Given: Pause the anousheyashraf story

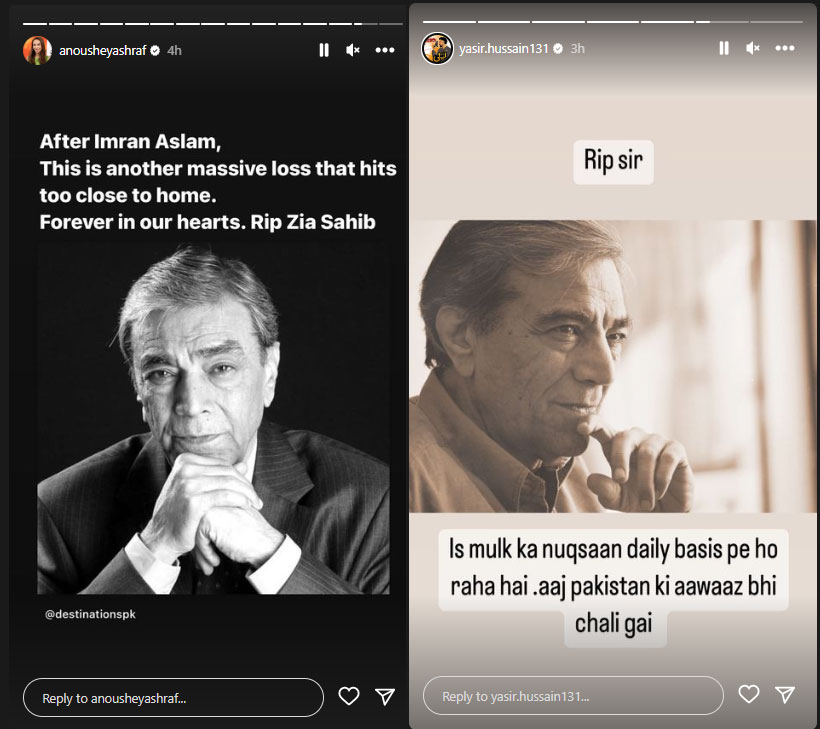Looking at the screenshot, I should [324, 50].
